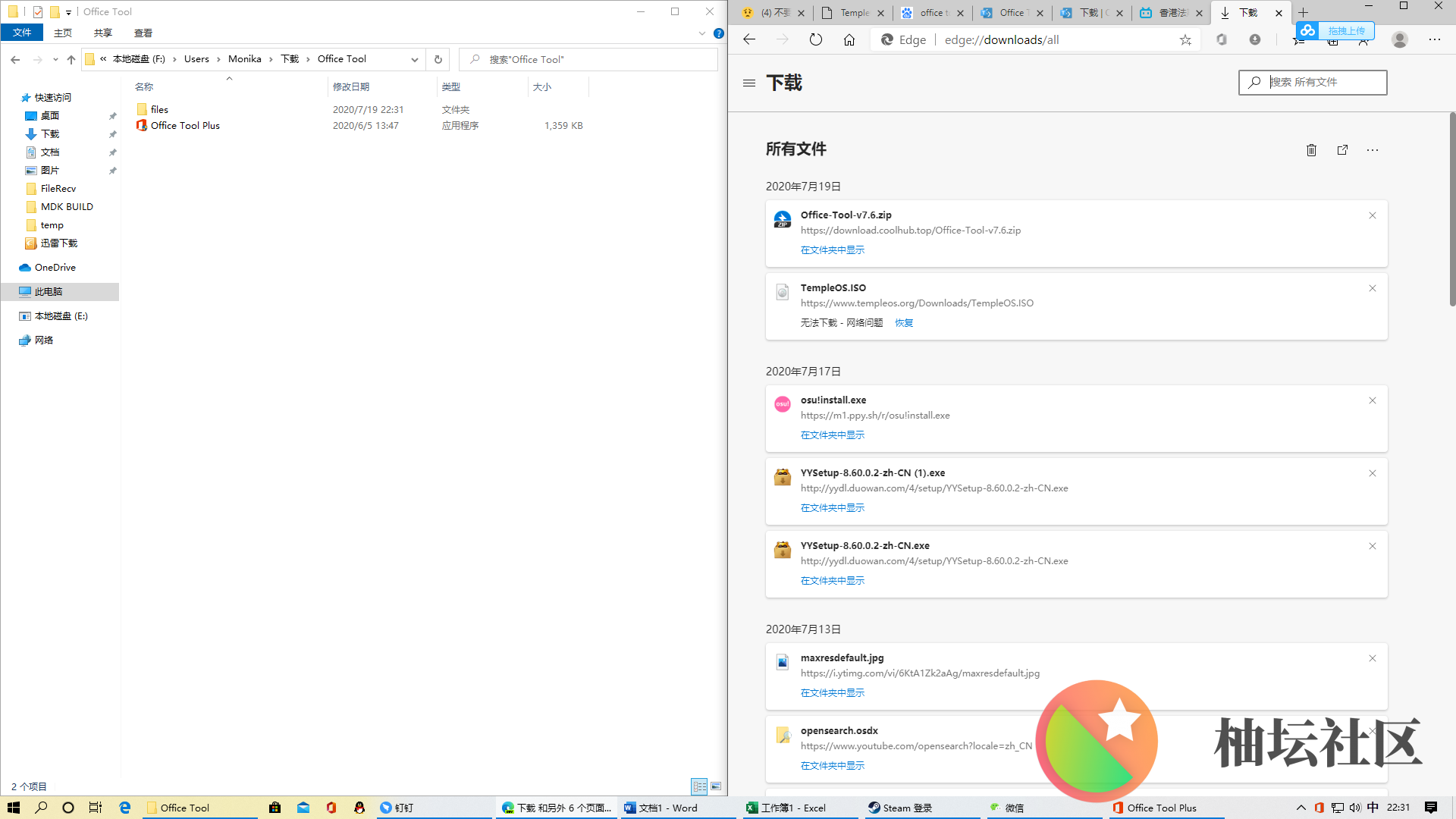
Task: Delete all downloads with trash icon
Action: coord(1311,150)
